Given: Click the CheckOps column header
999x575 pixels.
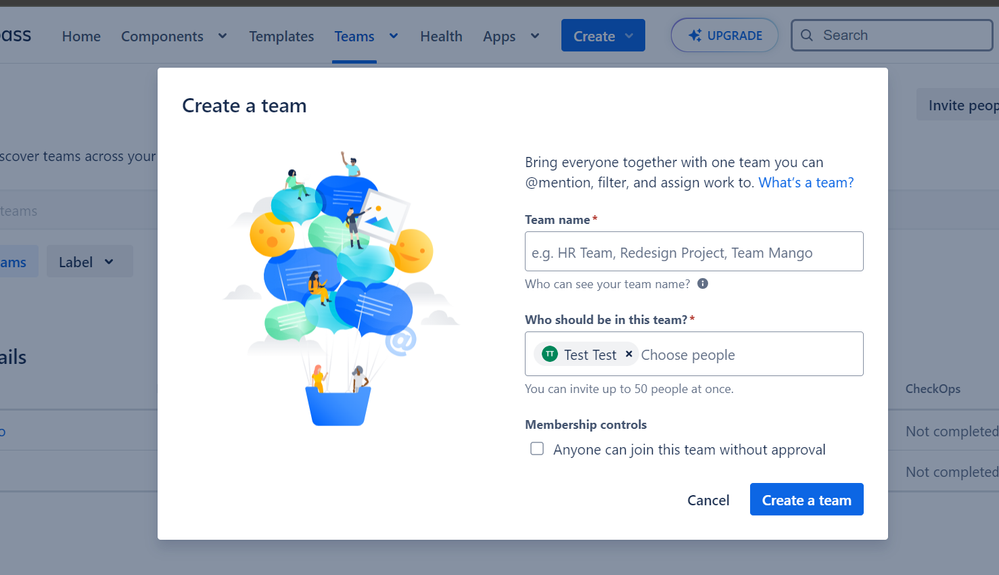Looking at the screenshot, I should (x=933, y=388).
